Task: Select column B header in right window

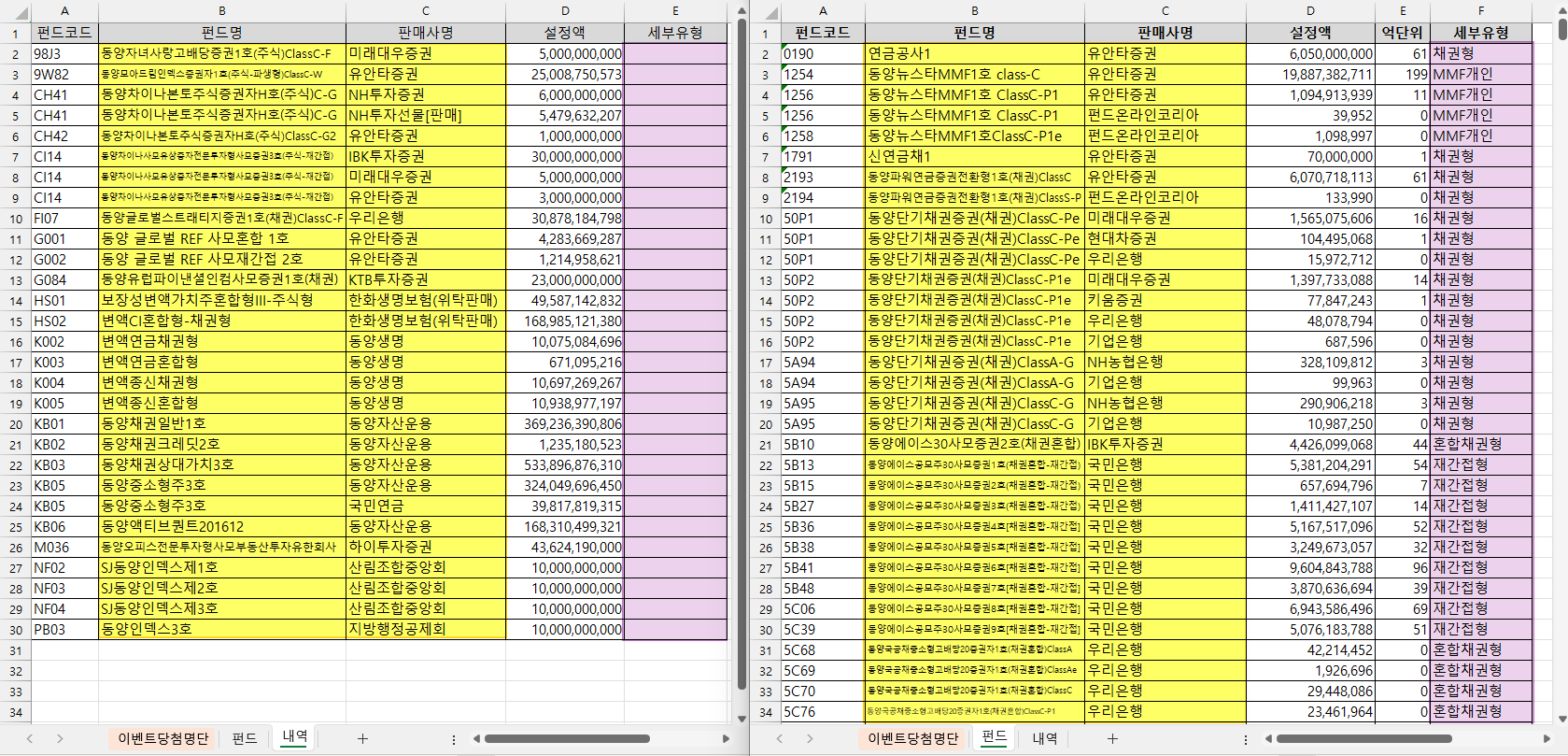Action: (x=975, y=11)
